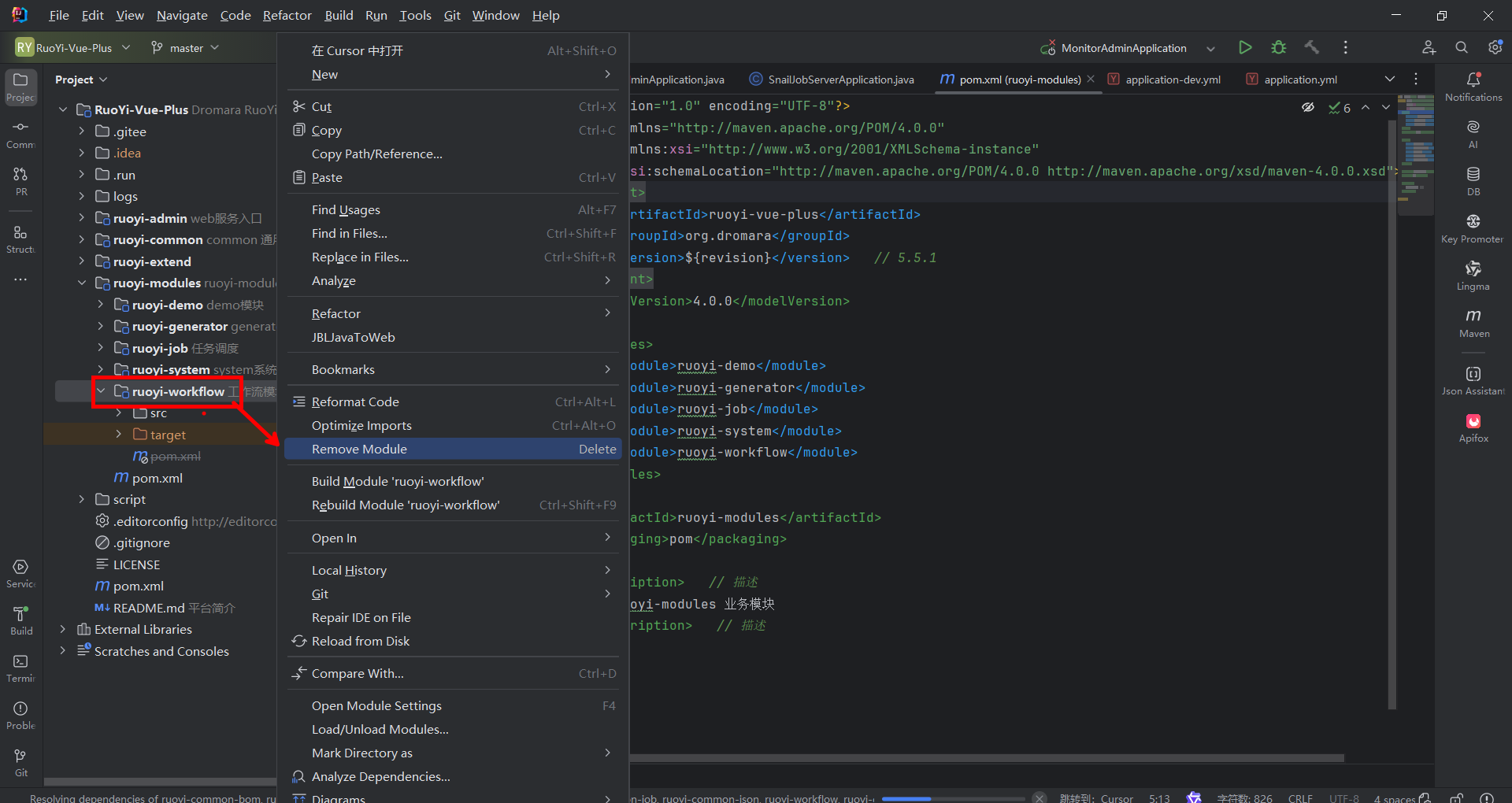Expand the ruoyi-admin module folder

tap(82, 218)
